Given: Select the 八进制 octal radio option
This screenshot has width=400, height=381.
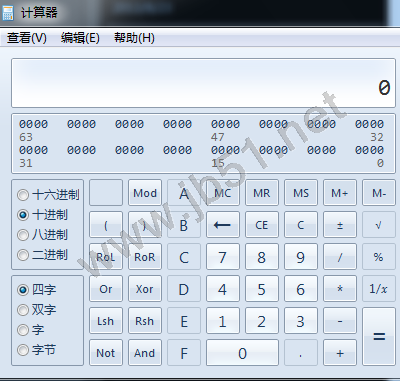Looking at the screenshot, I should click(x=42, y=235).
